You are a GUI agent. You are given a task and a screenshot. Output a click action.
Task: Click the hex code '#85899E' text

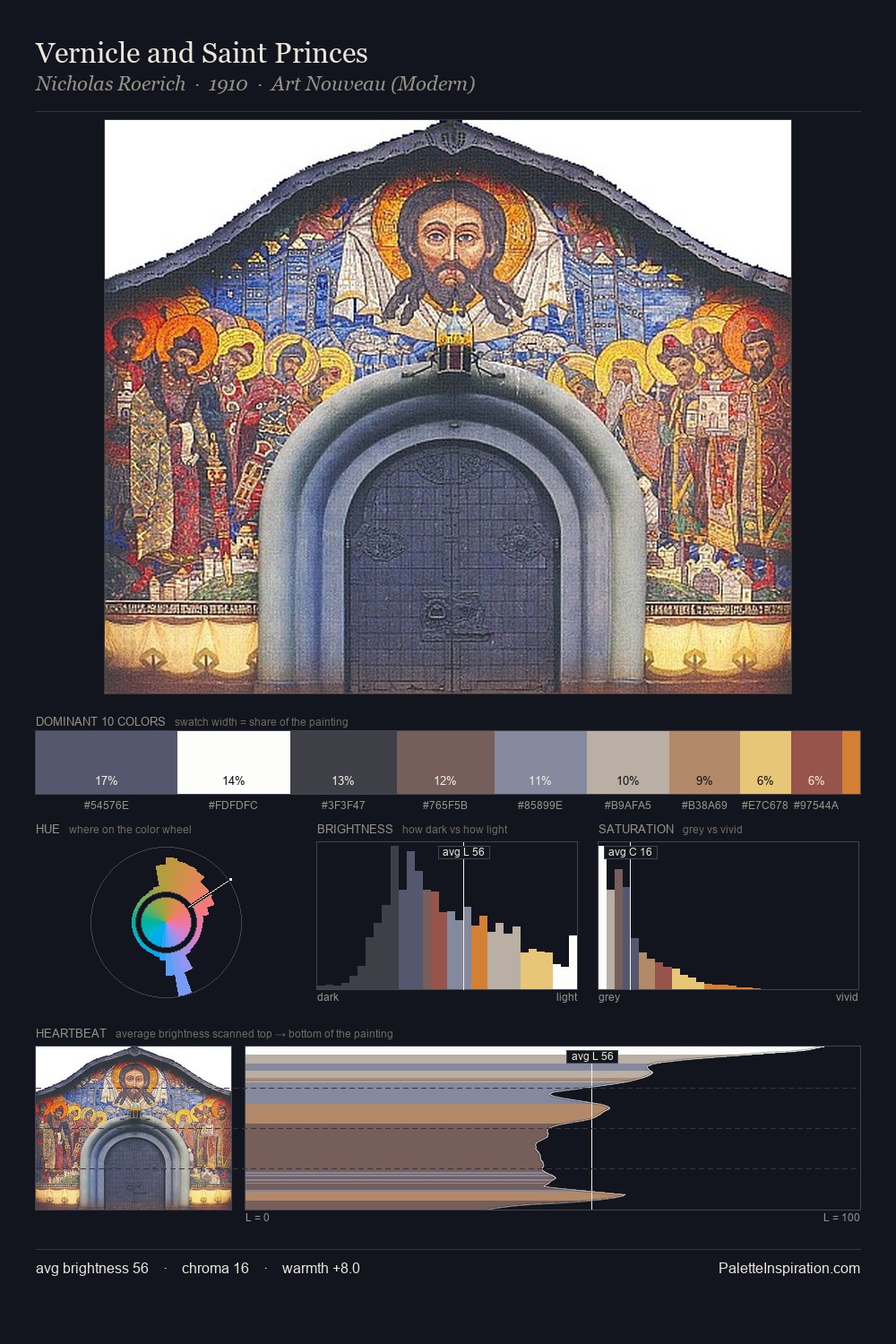[540, 806]
